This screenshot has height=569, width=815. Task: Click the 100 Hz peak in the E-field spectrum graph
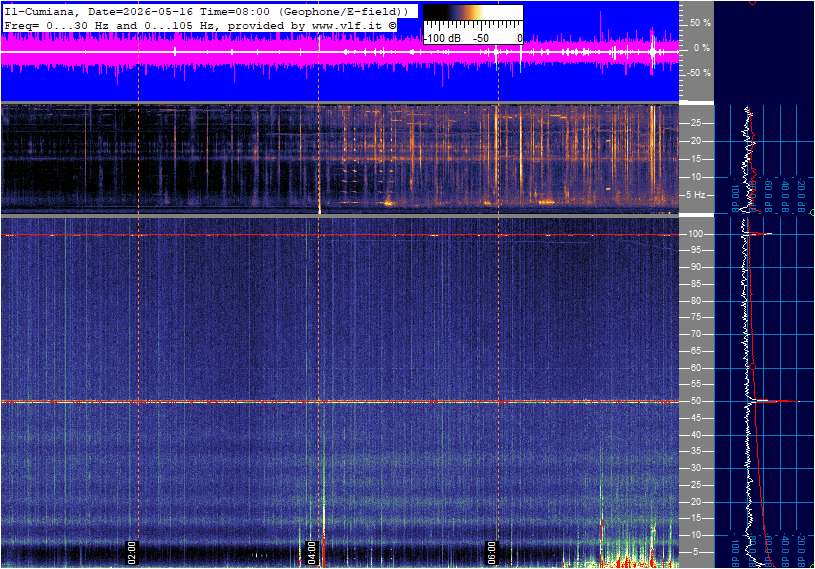[x=760, y=234]
